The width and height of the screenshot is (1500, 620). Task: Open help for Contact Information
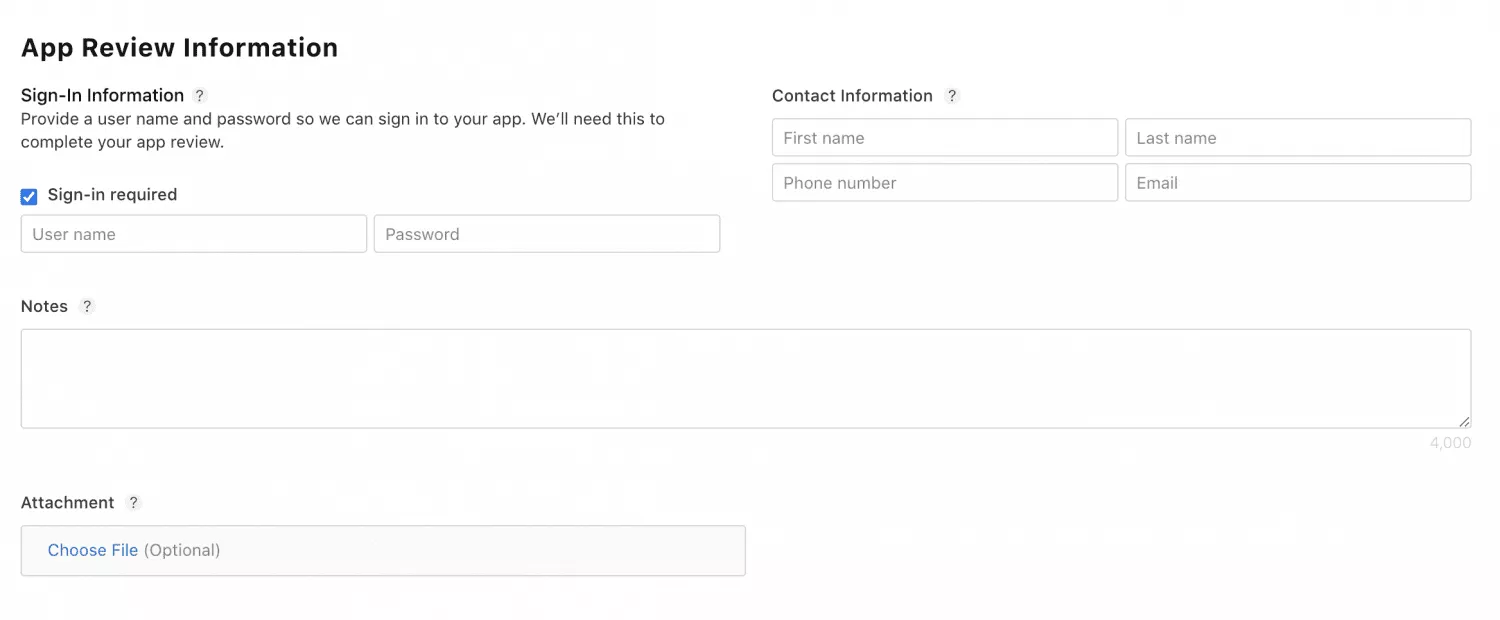pos(952,96)
